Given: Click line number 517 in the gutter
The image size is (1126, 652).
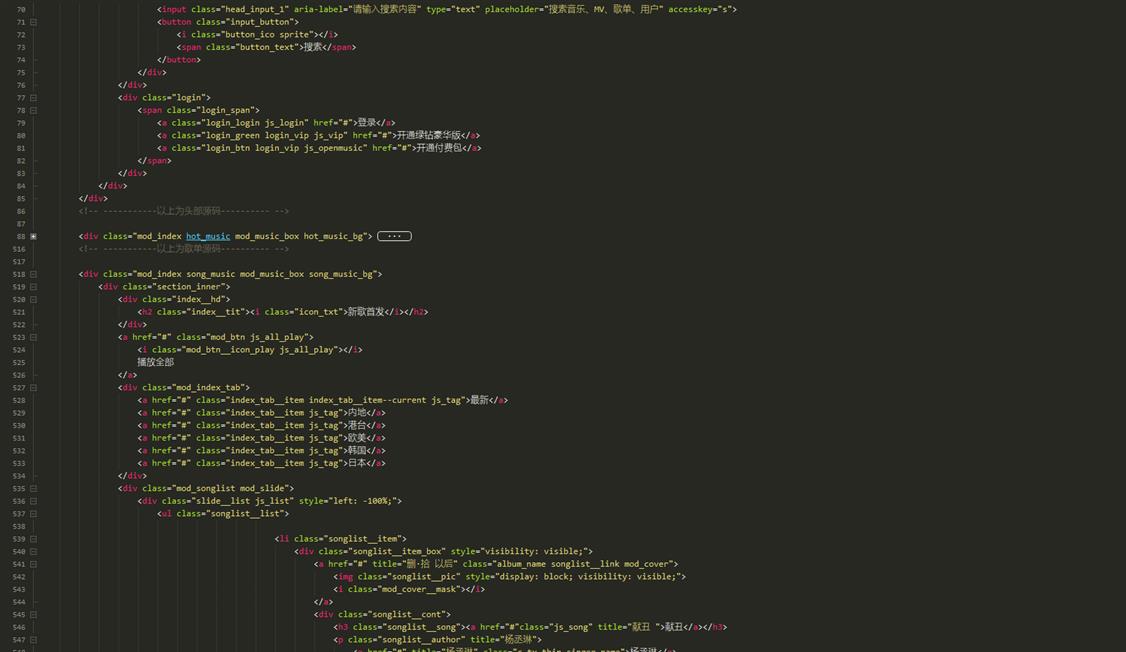Looking at the screenshot, I should (x=19, y=261).
